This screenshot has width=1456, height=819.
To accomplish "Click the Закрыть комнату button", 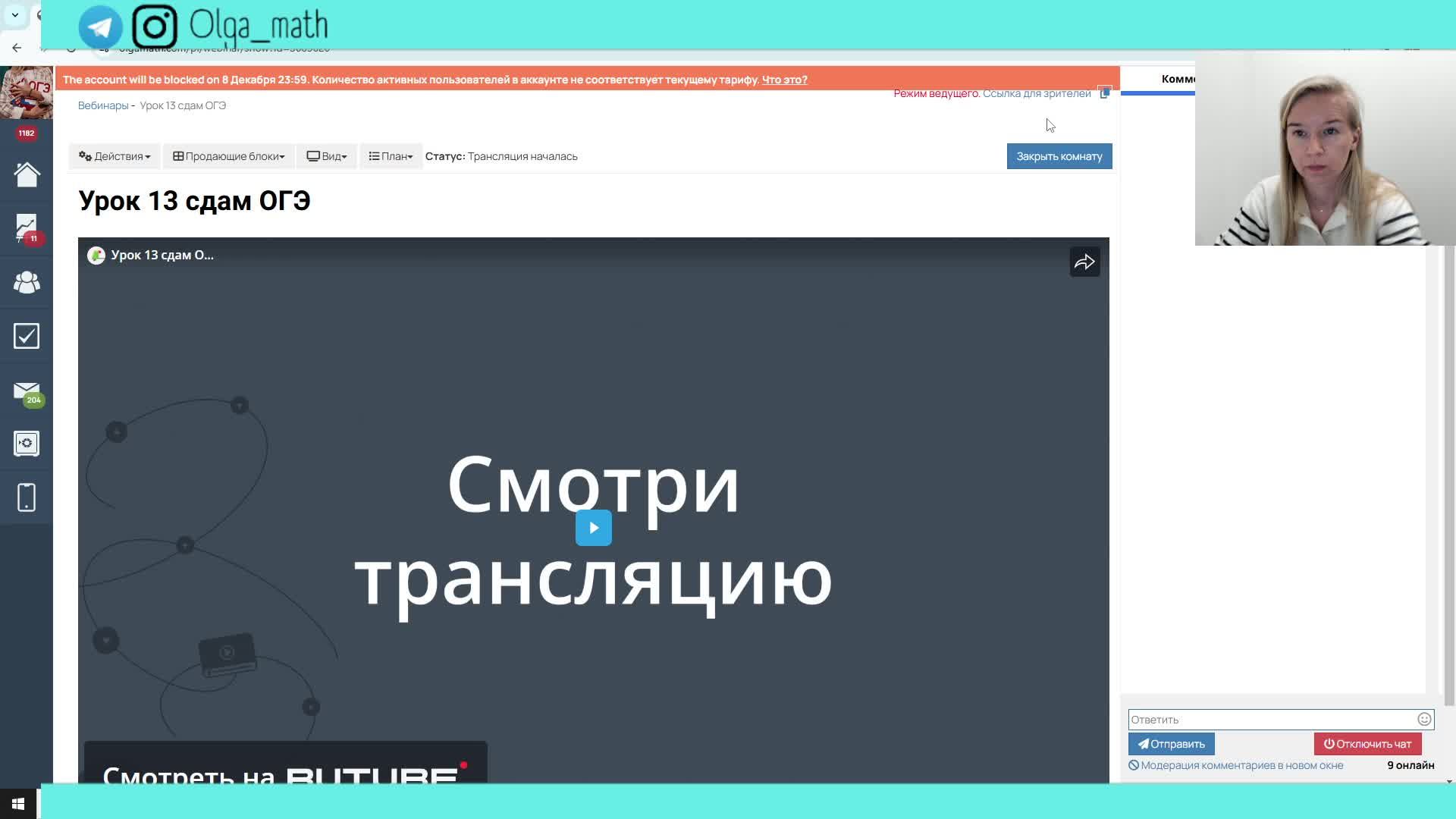I will 1059,156.
